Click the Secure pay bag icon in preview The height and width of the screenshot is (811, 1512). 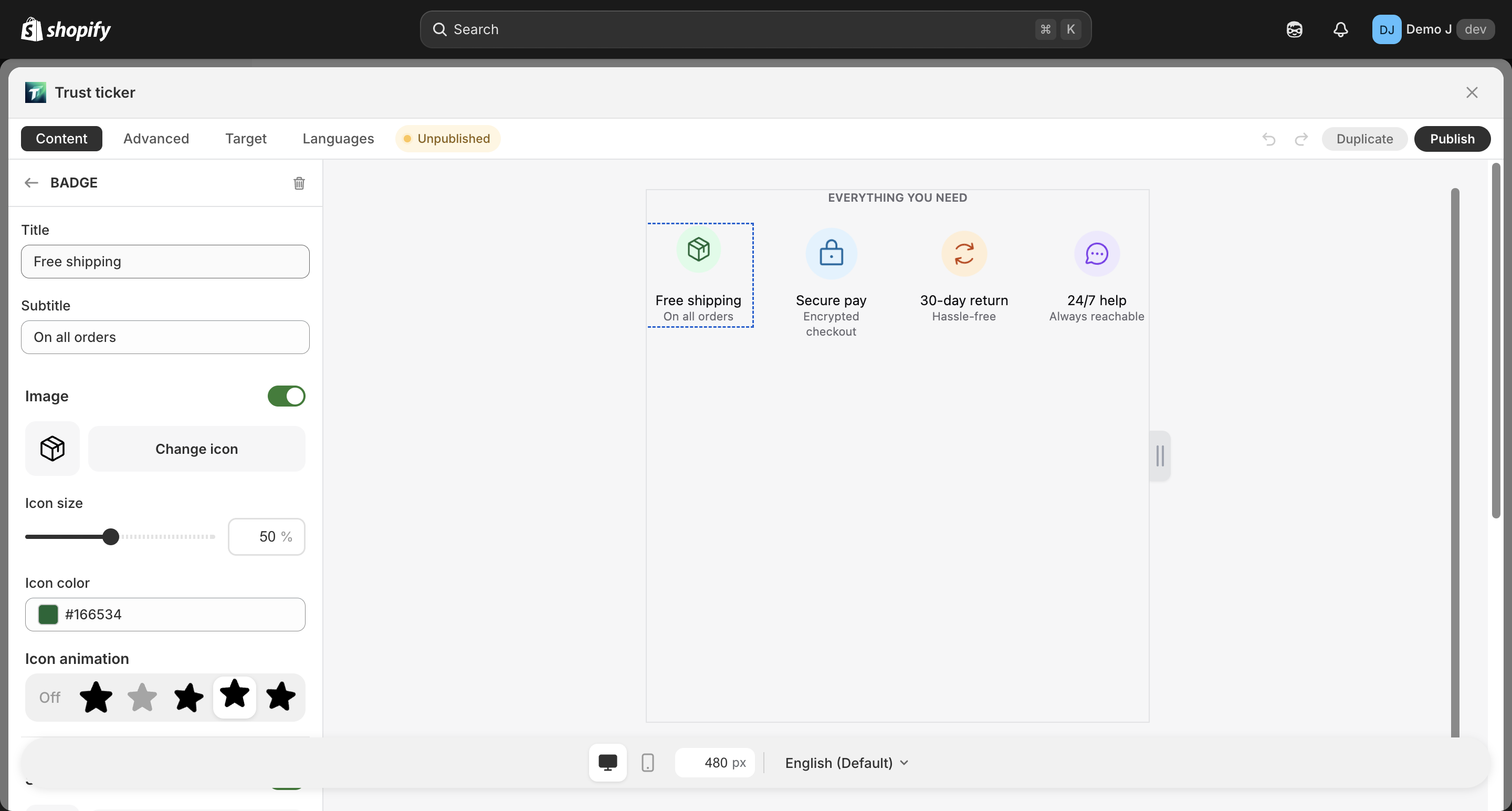(x=831, y=254)
